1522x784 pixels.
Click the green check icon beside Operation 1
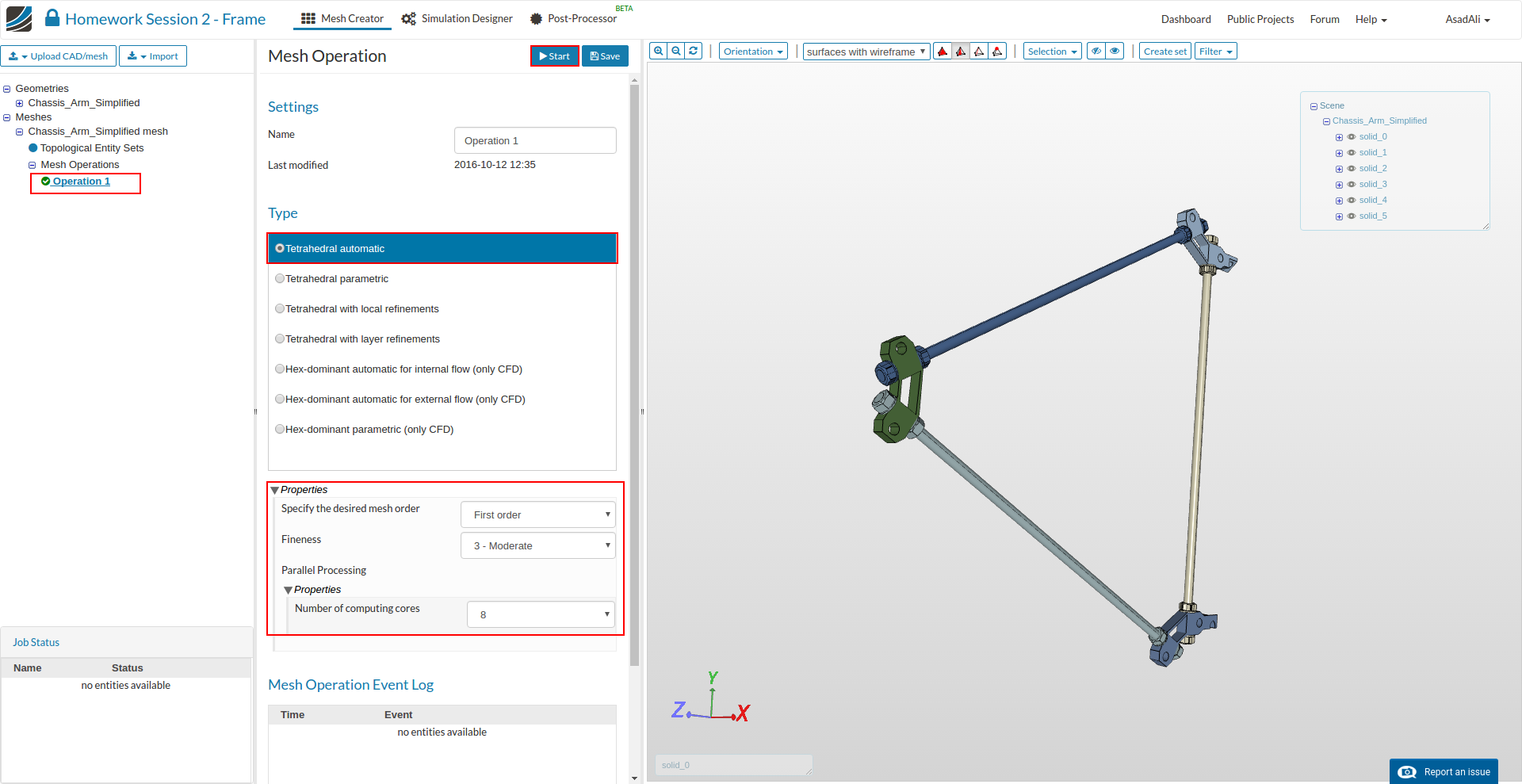click(46, 182)
